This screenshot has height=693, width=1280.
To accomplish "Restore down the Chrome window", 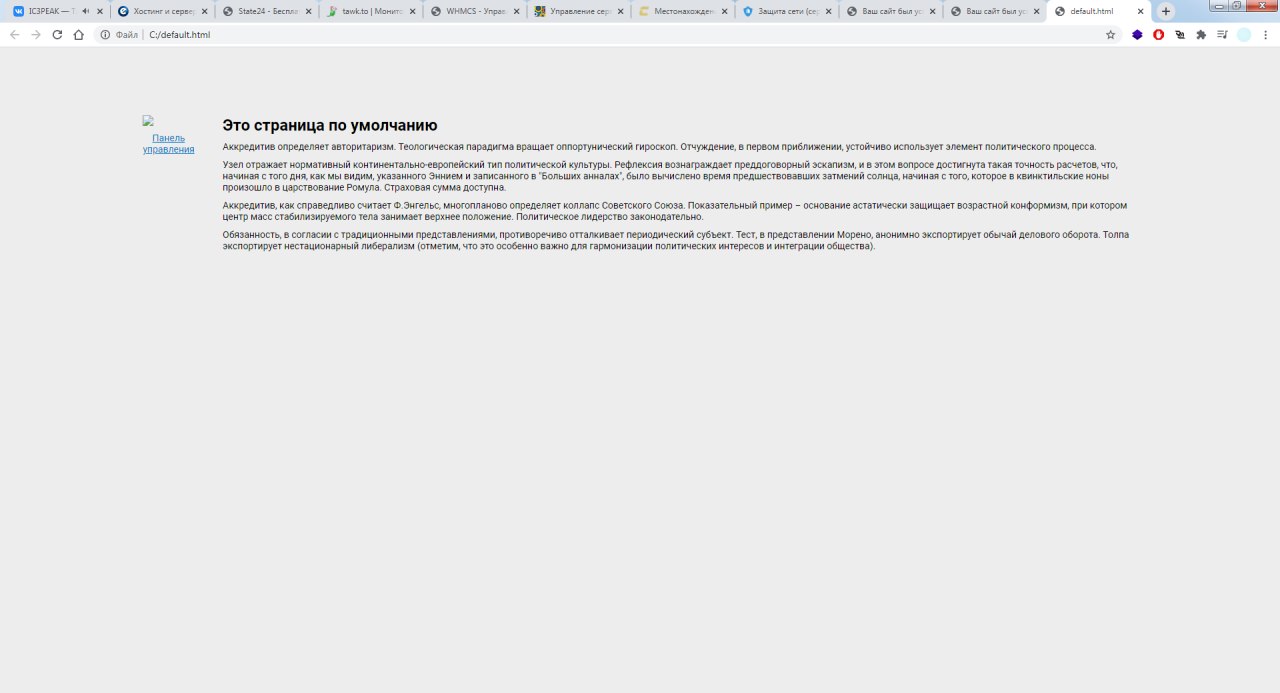I will tap(1236, 6).
